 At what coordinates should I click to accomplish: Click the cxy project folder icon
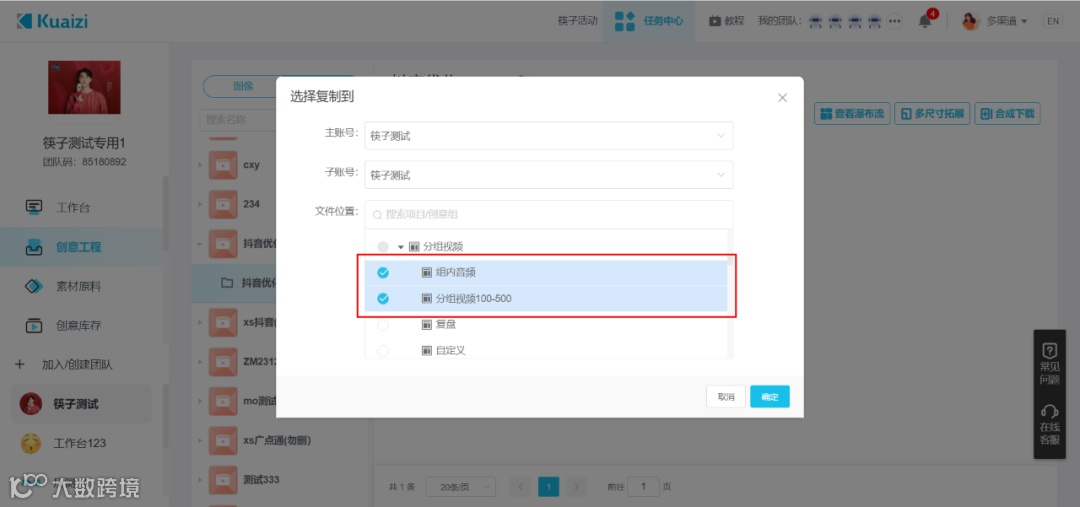222,165
